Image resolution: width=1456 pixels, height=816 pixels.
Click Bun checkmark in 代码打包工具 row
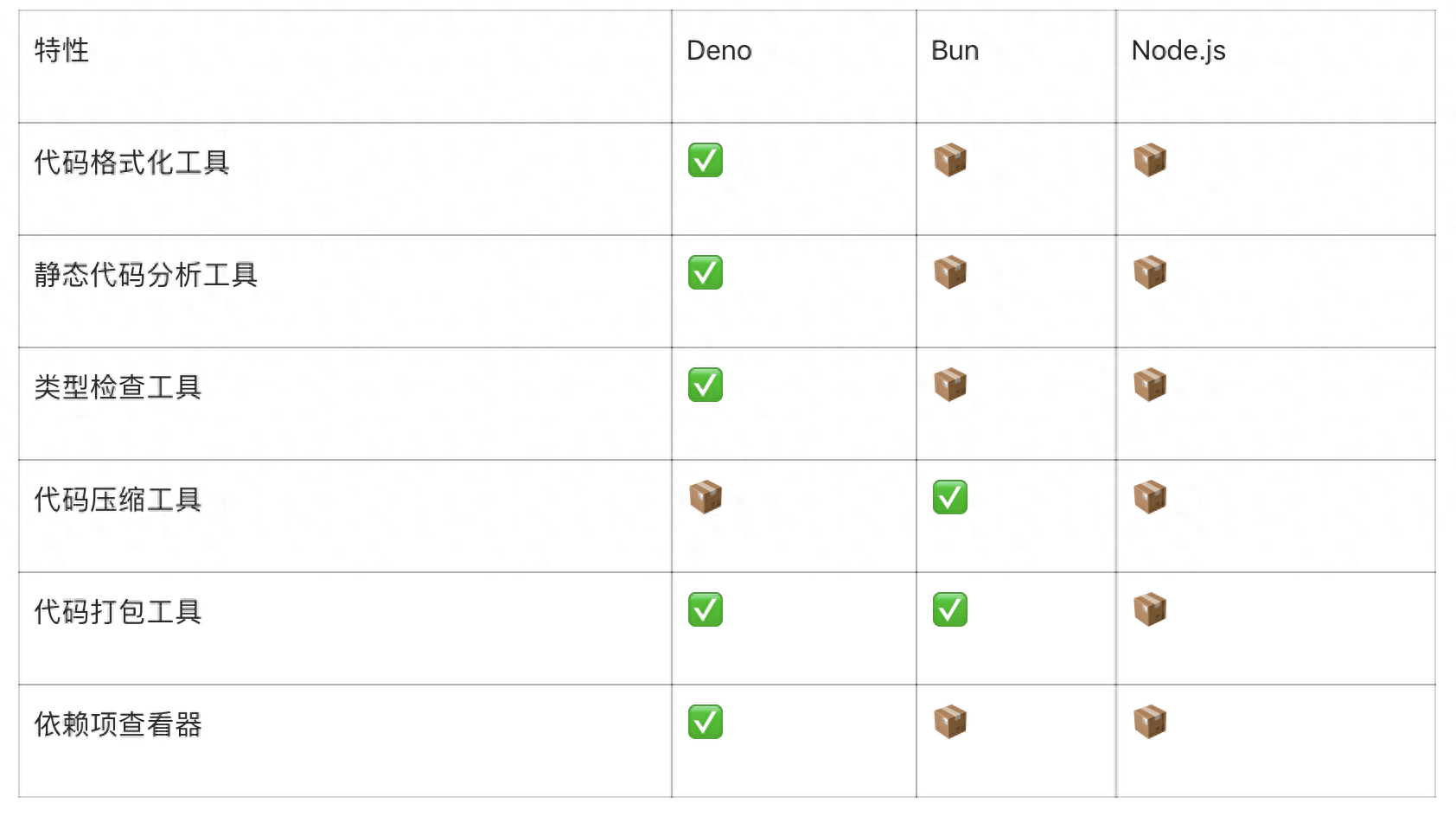(x=950, y=609)
